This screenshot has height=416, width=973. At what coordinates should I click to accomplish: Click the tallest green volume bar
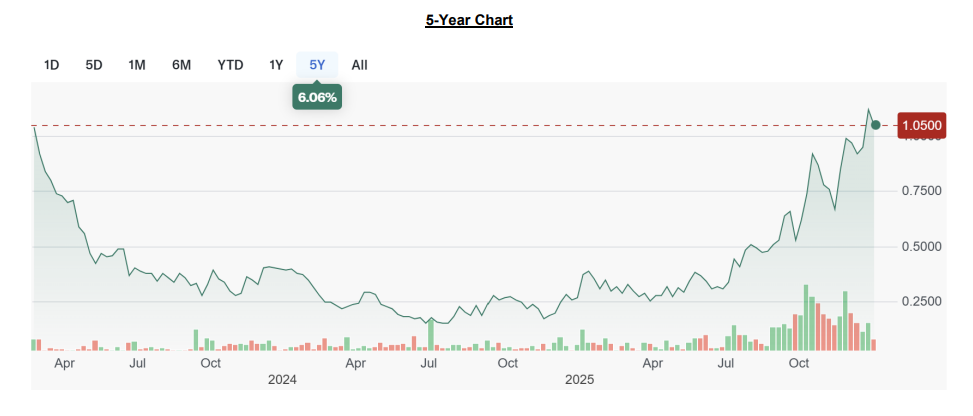[806, 318]
